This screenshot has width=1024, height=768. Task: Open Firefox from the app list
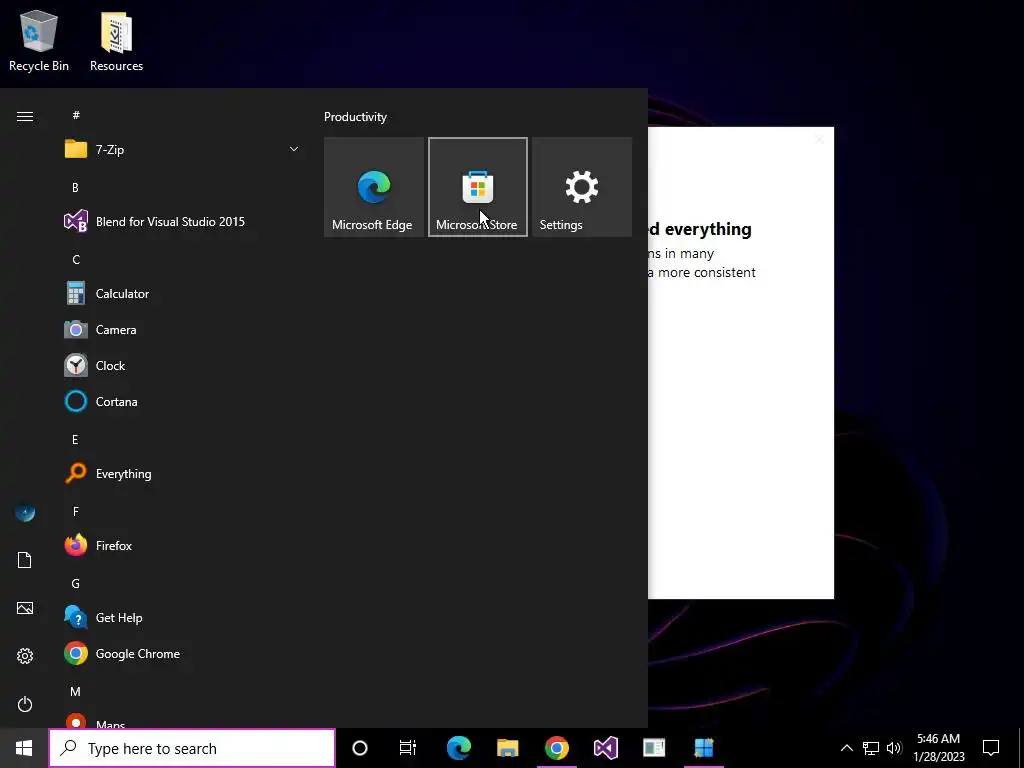pos(182,545)
